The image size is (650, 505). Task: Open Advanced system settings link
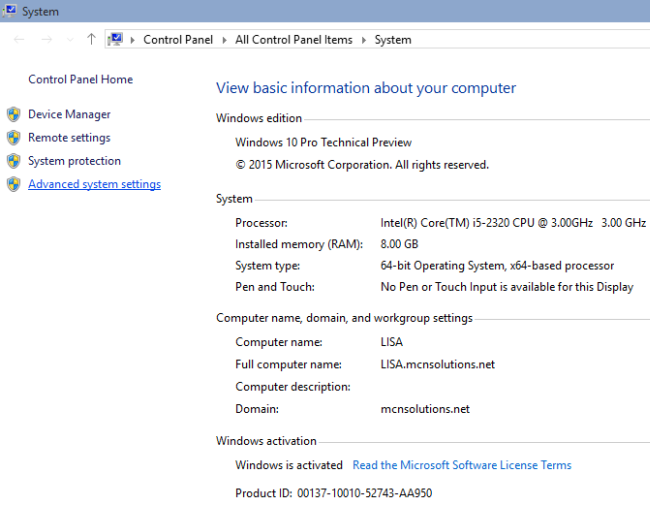[94, 184]
